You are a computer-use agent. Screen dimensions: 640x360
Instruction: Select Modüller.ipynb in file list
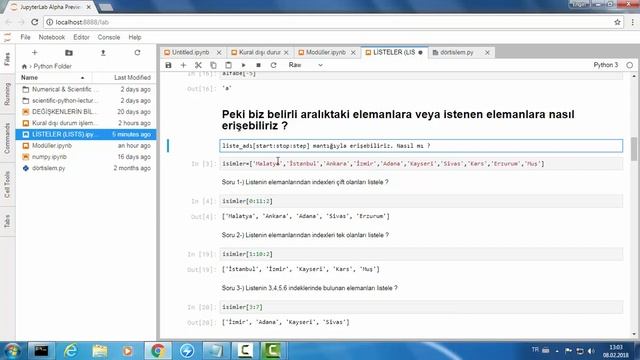pos(86,145)
